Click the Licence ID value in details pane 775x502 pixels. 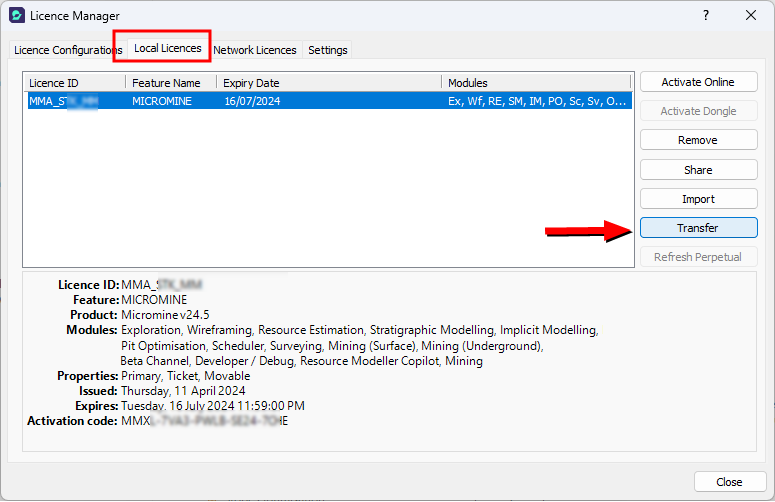click(162, 285)
